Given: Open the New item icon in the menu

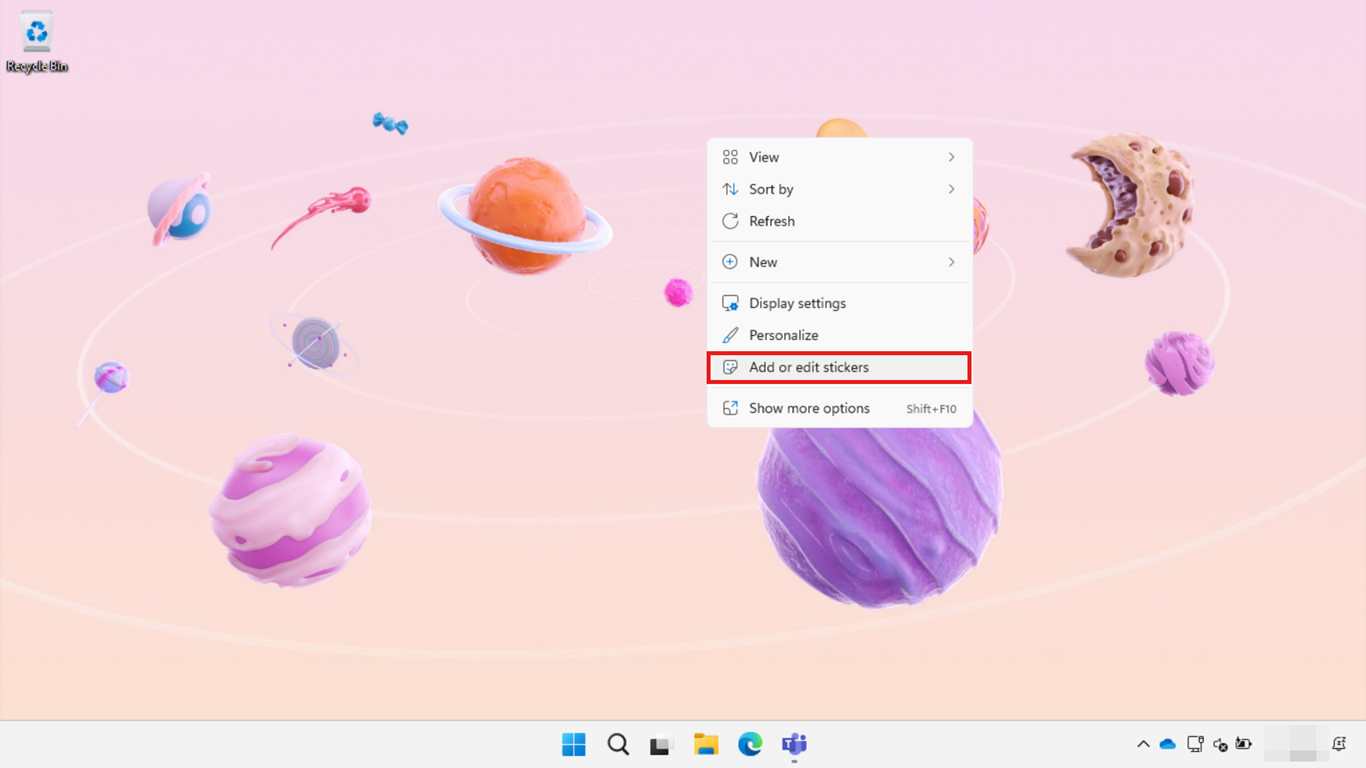Looking at the screenshot, I should point(729,262).
